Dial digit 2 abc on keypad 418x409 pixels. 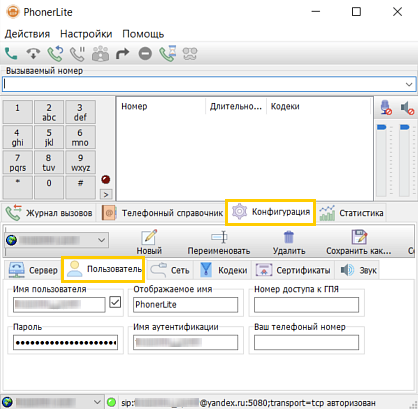point(49,112)
